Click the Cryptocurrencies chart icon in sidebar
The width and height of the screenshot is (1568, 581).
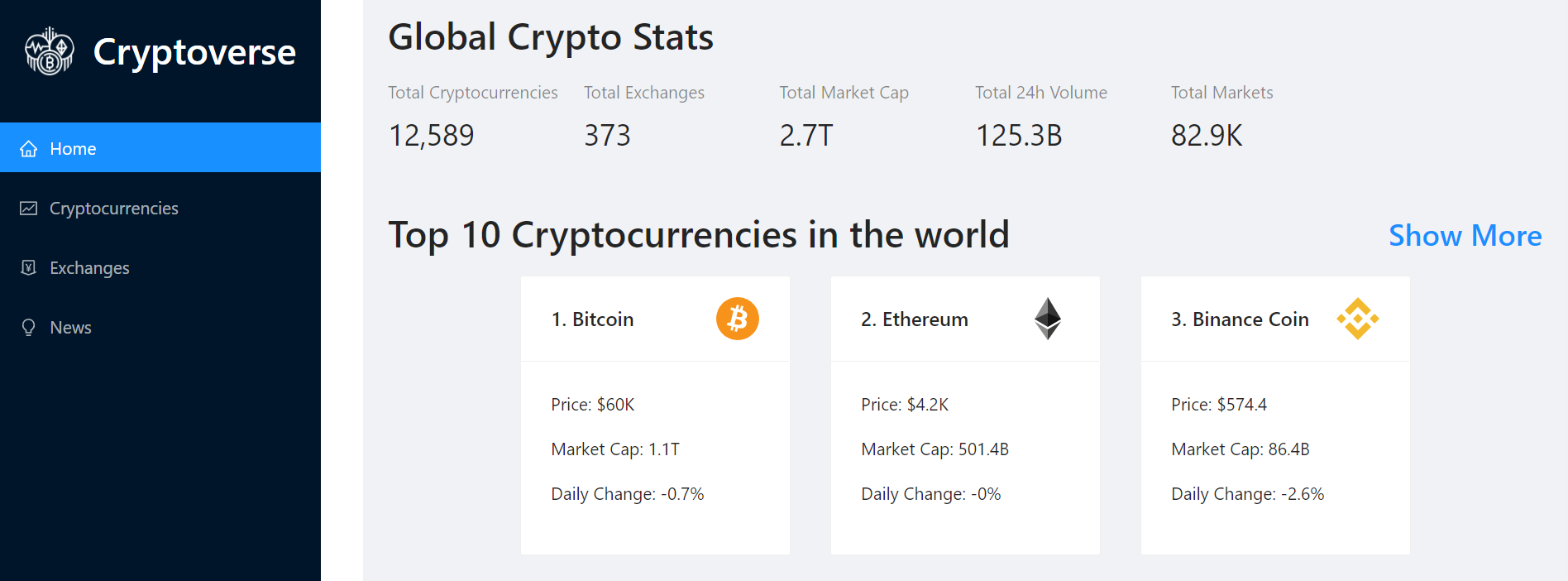click(29, 209)
